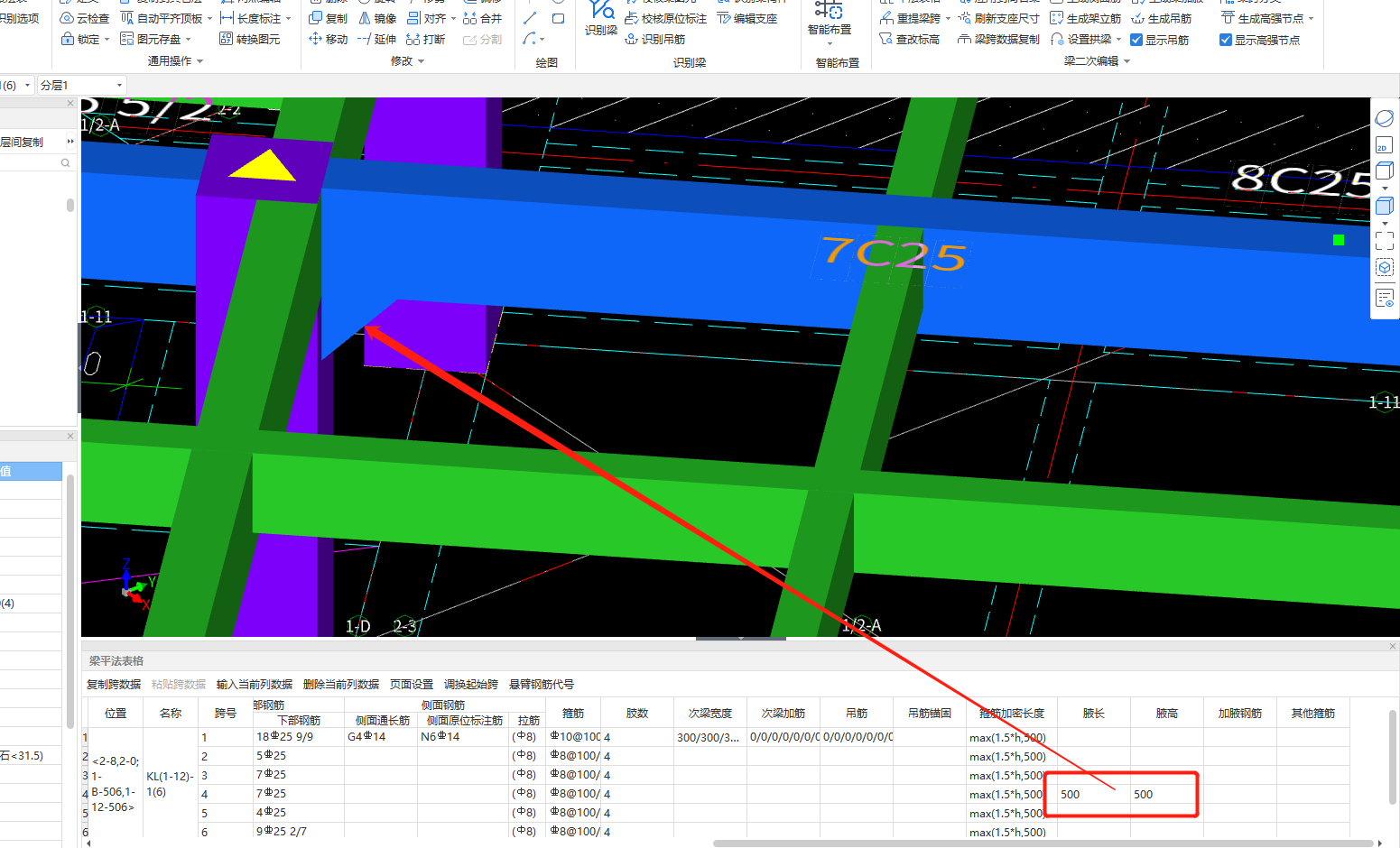Uncheck the 显示高强节点 checkbox
The height and width of the screenshot is (848, 1400).
pyautogui.click(x=1226, y=40)
